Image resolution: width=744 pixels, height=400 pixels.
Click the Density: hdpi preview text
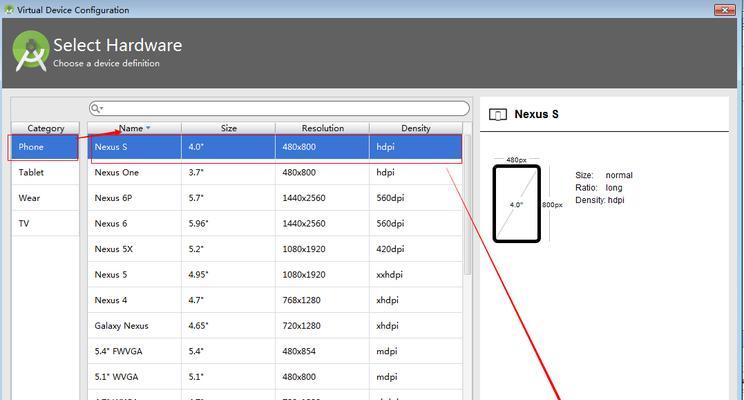(x=600, y=200)
